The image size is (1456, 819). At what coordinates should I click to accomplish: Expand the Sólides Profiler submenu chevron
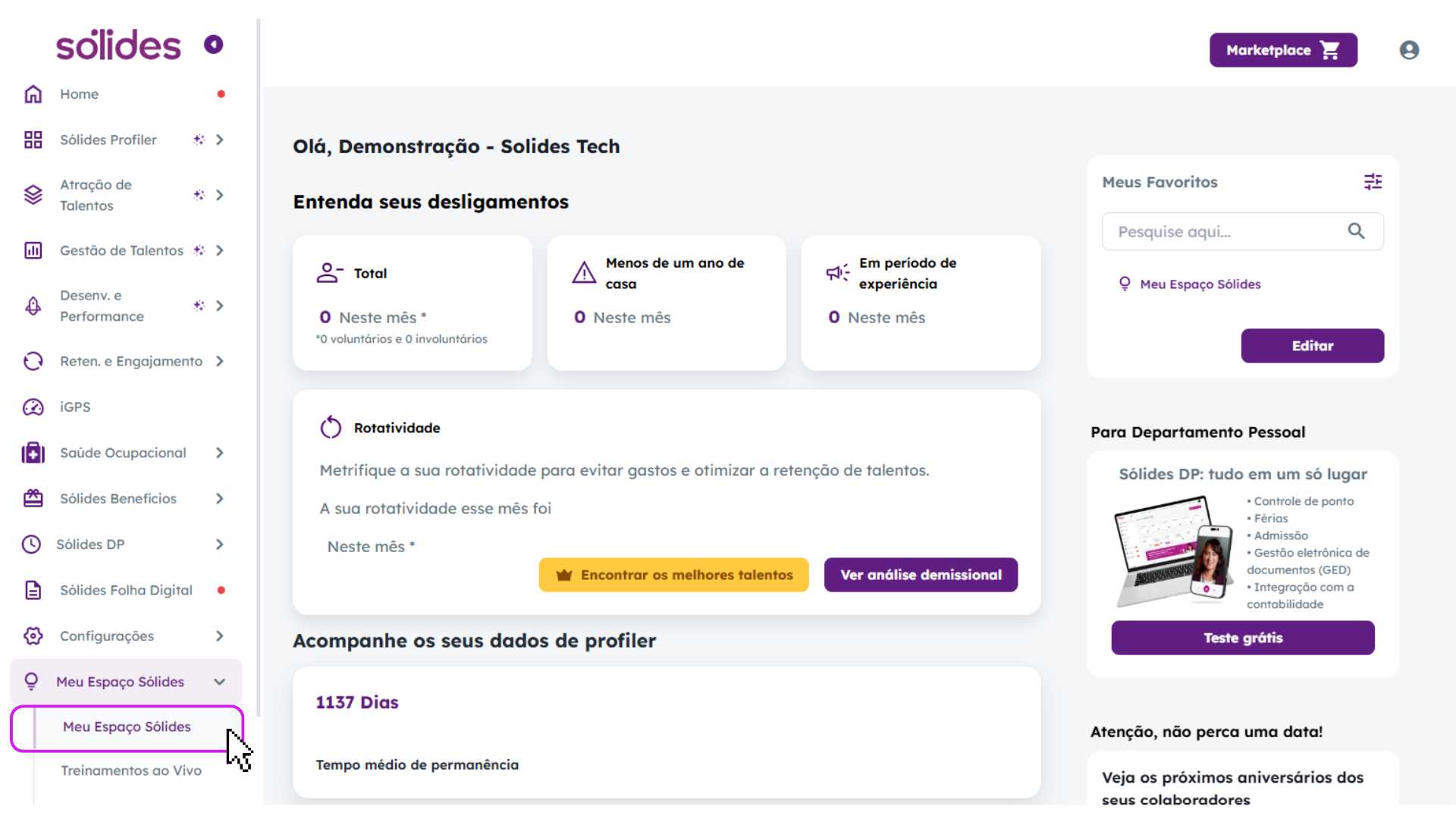220,140
